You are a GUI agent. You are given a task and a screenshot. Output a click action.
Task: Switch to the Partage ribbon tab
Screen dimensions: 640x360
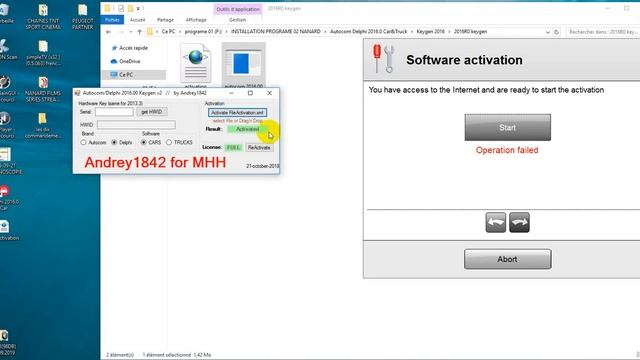tap(165, 20)
